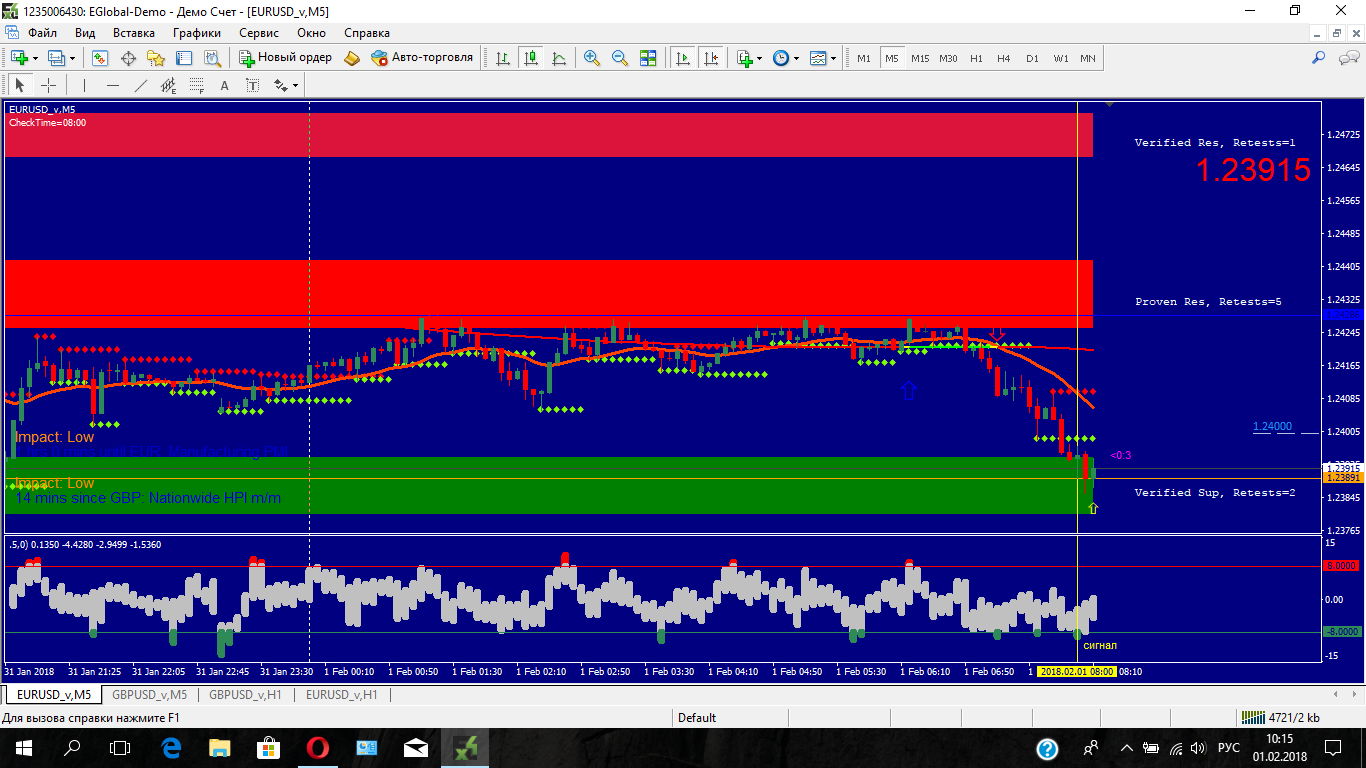Switch timeframe to M1

(x=864, y=58)
